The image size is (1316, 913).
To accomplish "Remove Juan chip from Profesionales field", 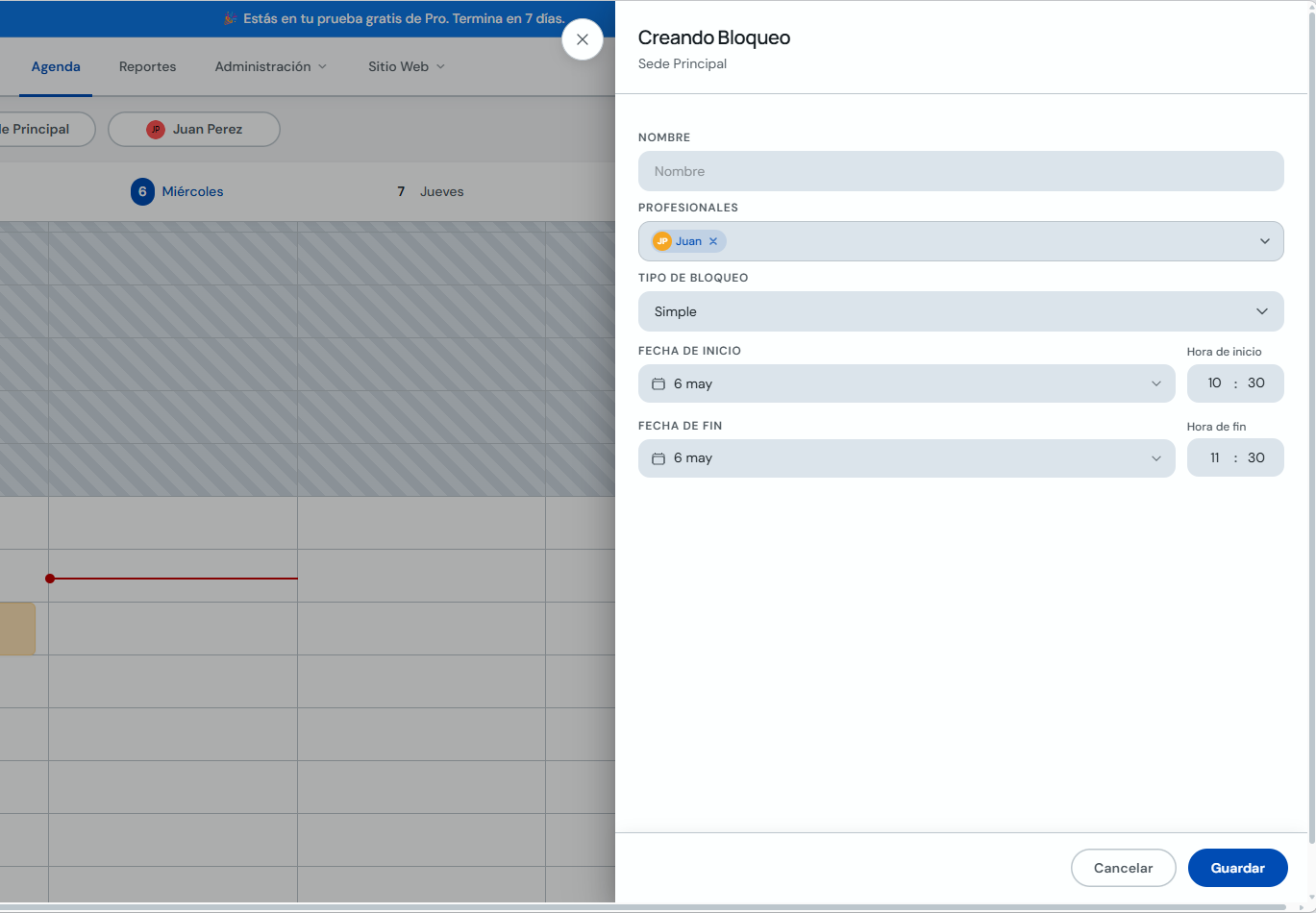I will (713, 241).
